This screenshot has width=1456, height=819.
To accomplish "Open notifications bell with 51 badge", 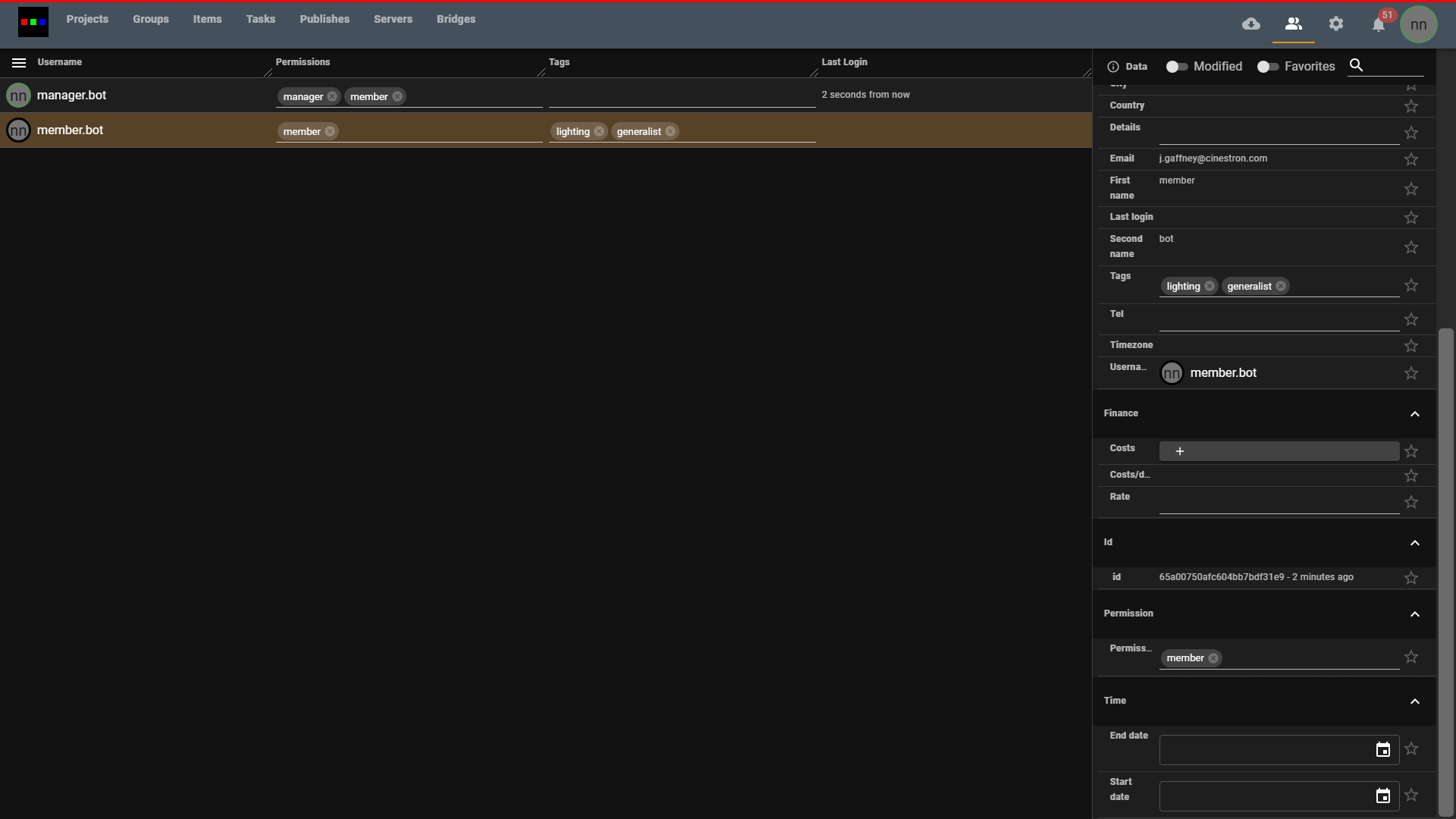I will [x=1379, y=25].
